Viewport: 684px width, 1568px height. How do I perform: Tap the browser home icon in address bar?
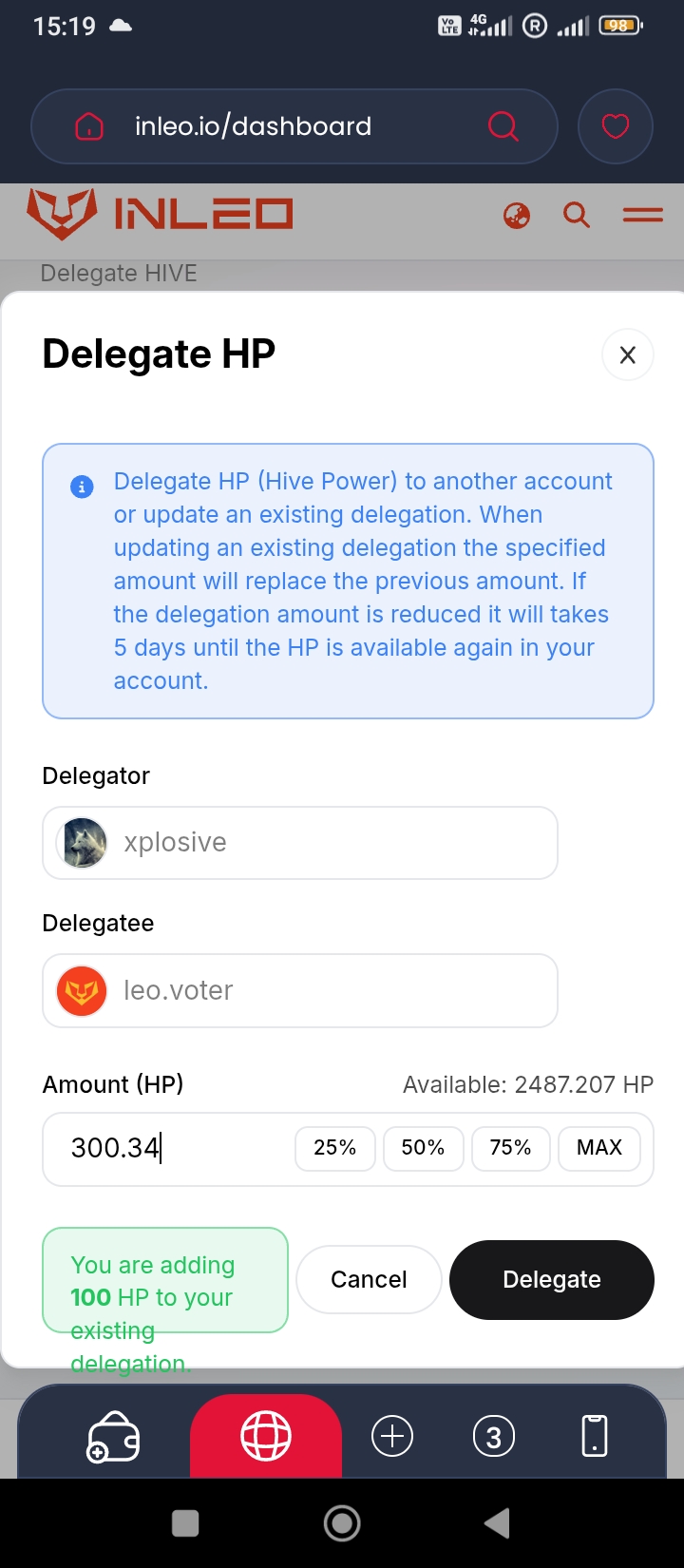[88, 126]
